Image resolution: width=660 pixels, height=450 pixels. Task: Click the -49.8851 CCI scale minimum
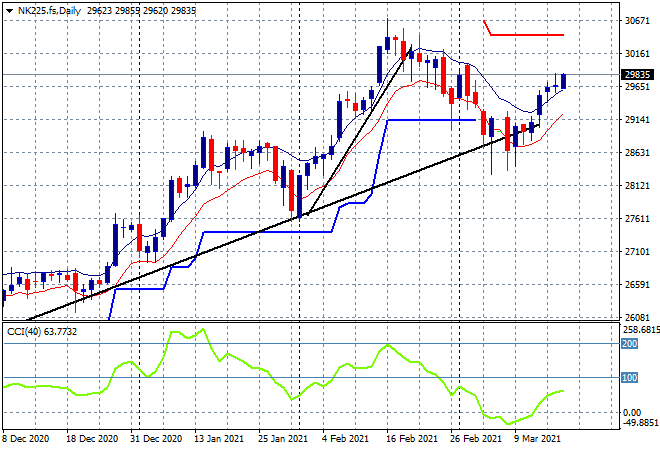[x=641, y=422]
